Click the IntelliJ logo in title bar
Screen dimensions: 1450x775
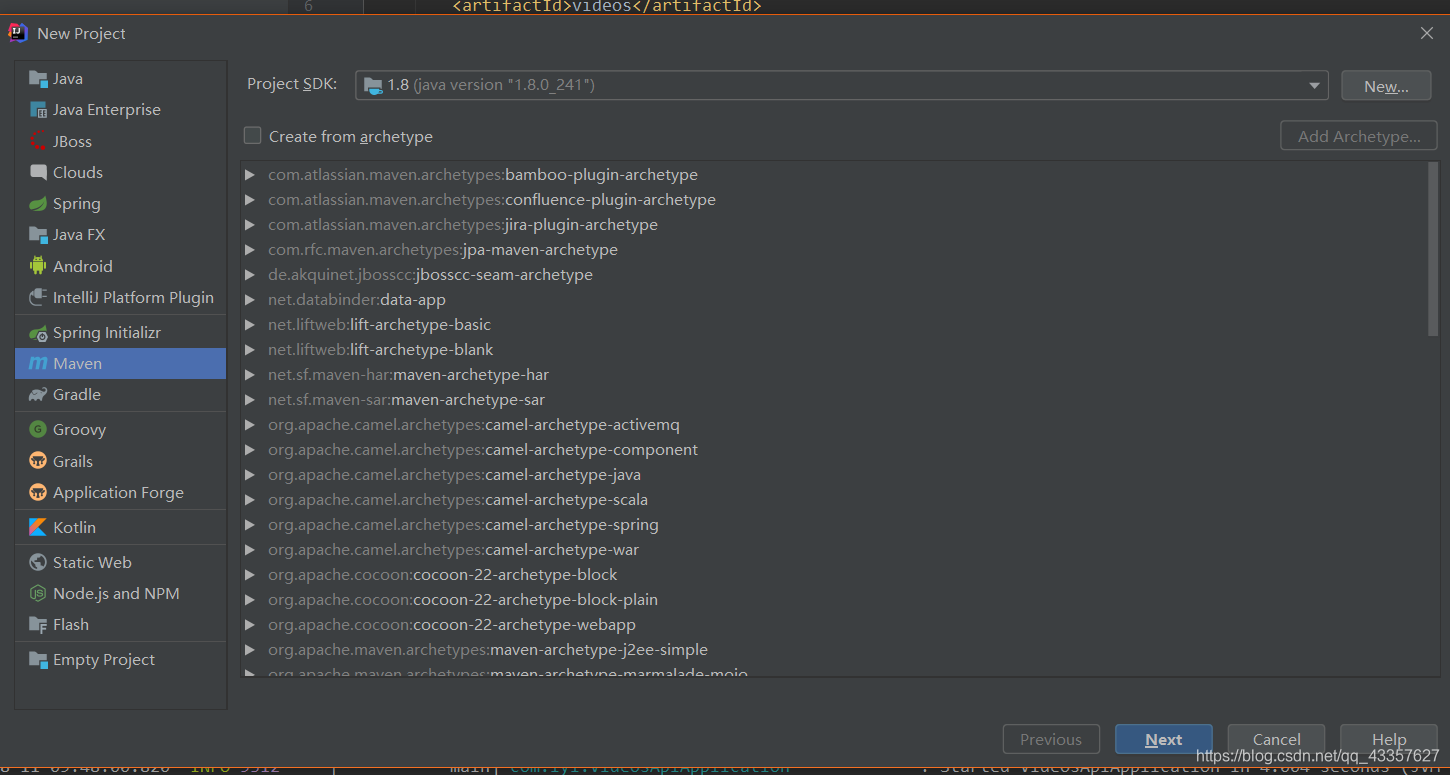[18, 33]
